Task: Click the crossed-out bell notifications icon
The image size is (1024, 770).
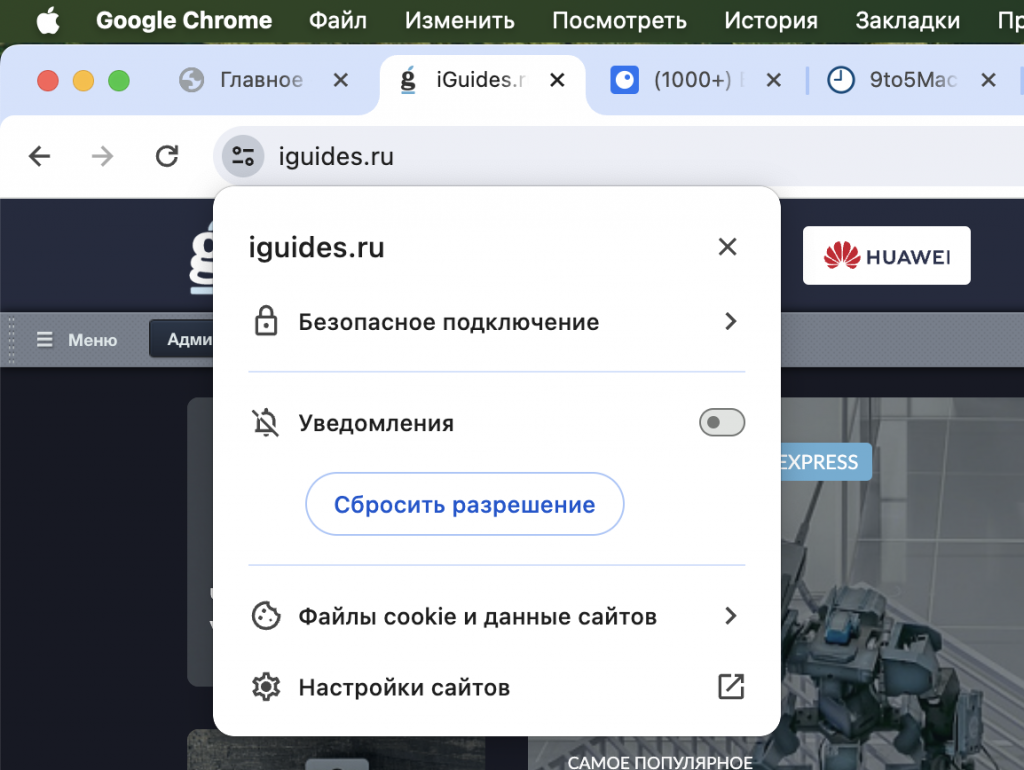Action: 266,423
